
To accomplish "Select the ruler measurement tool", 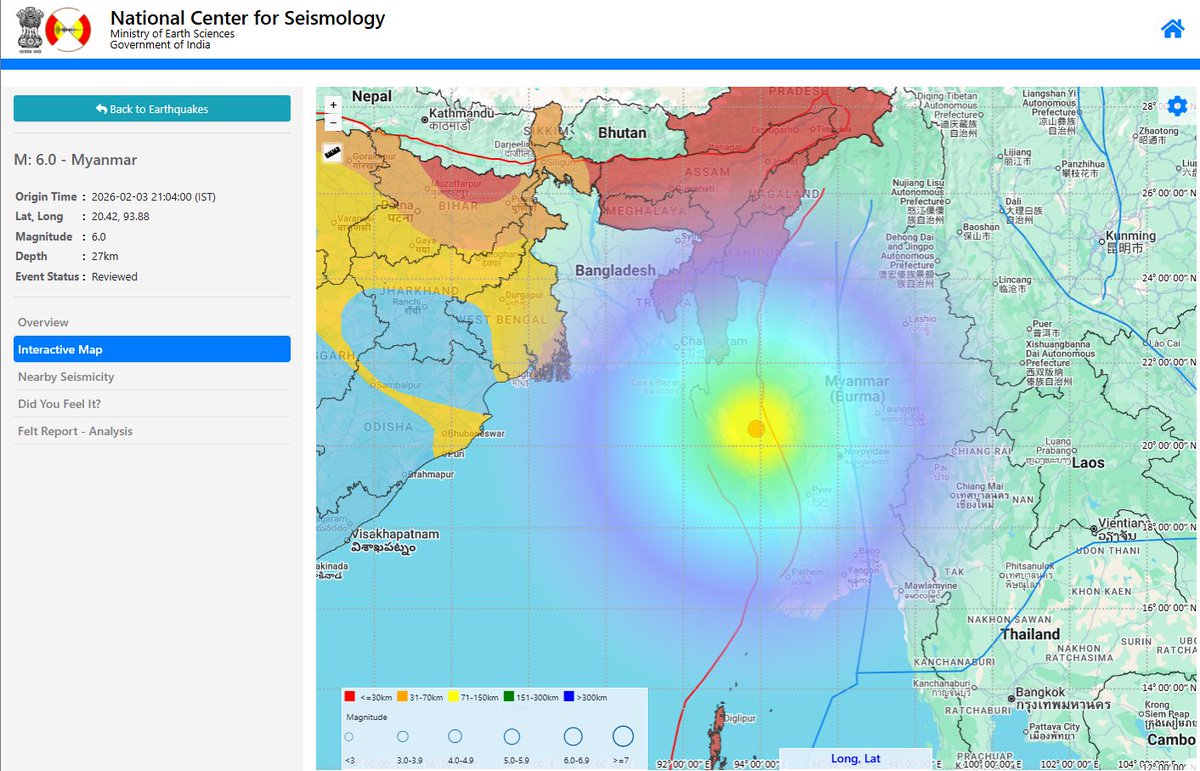I will coord(332,153).
